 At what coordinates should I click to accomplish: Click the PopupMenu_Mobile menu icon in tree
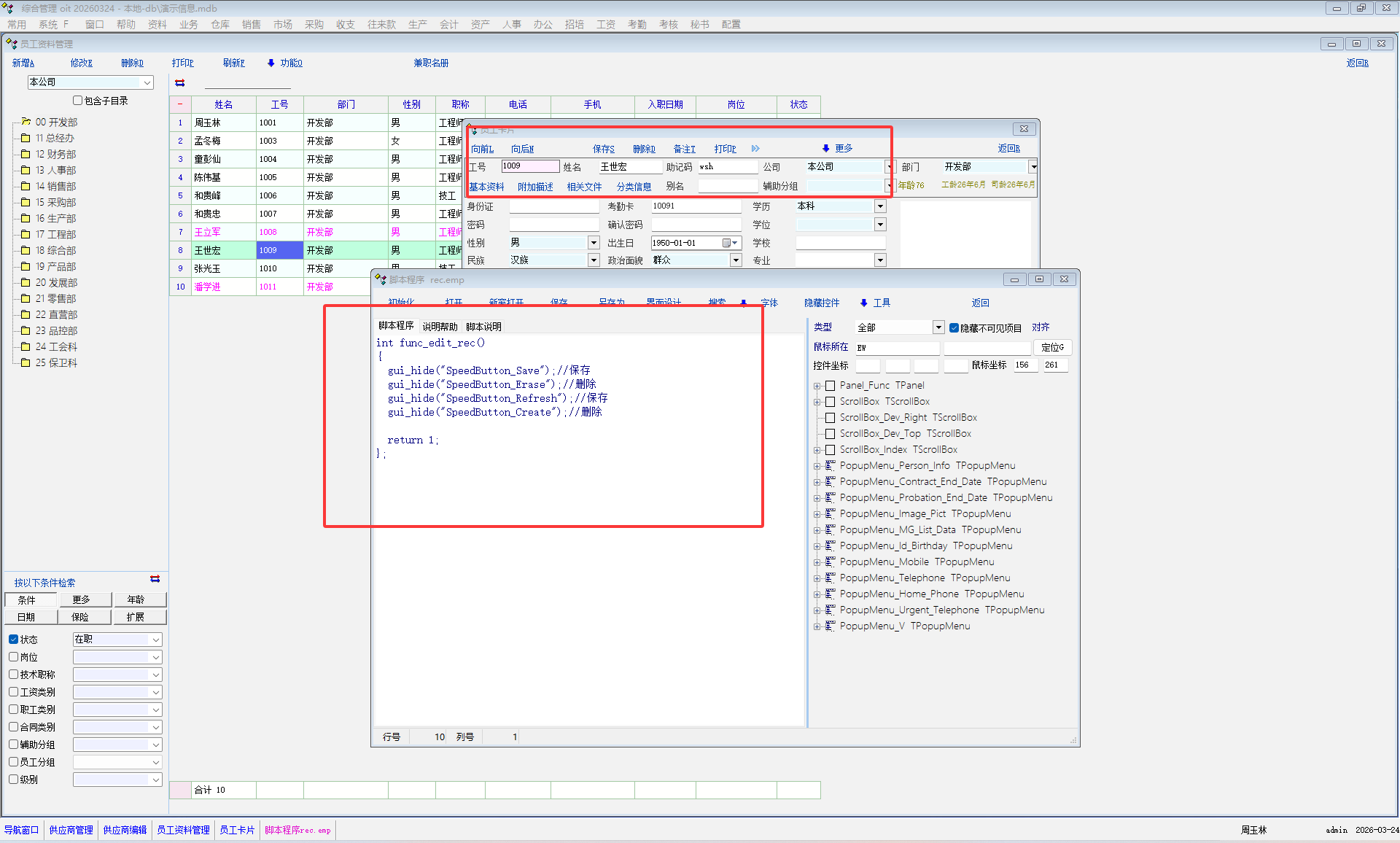830,562
